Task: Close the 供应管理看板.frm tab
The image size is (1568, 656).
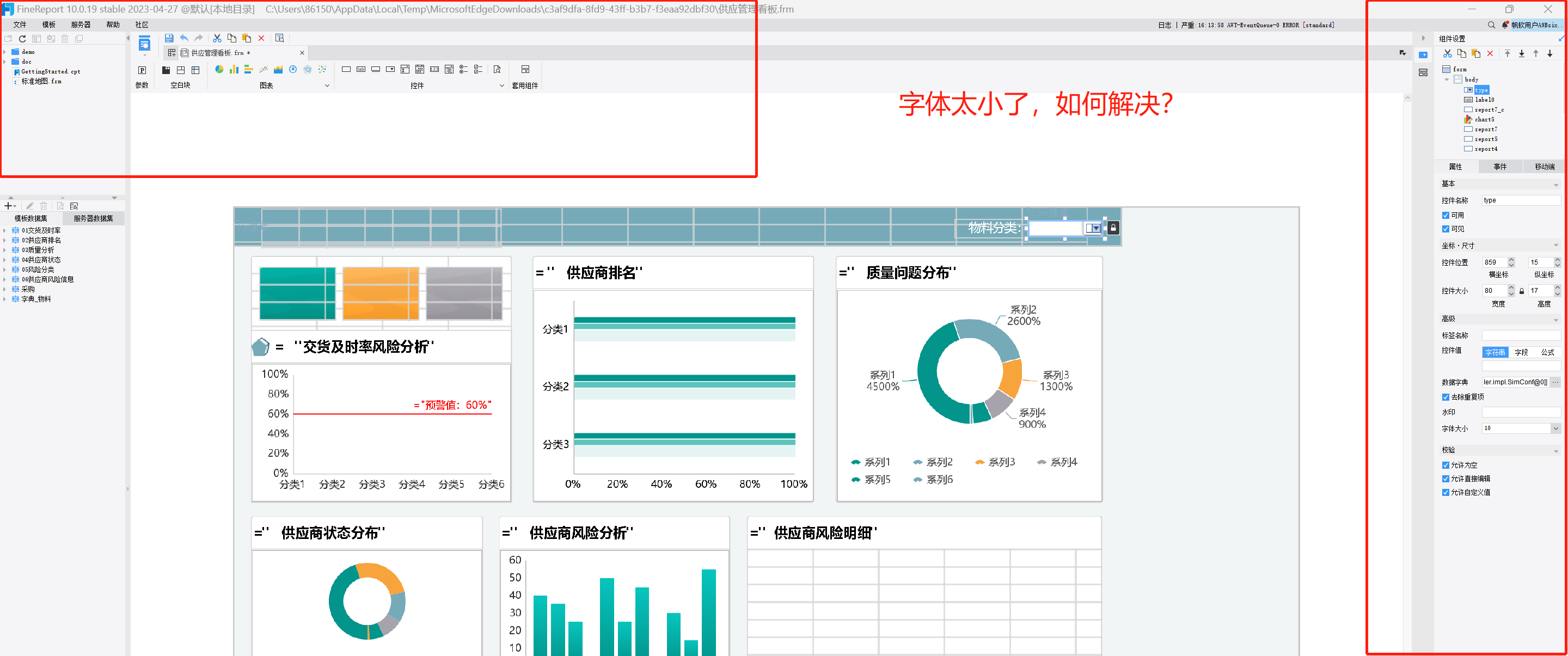Action: (x=302, y=53)
